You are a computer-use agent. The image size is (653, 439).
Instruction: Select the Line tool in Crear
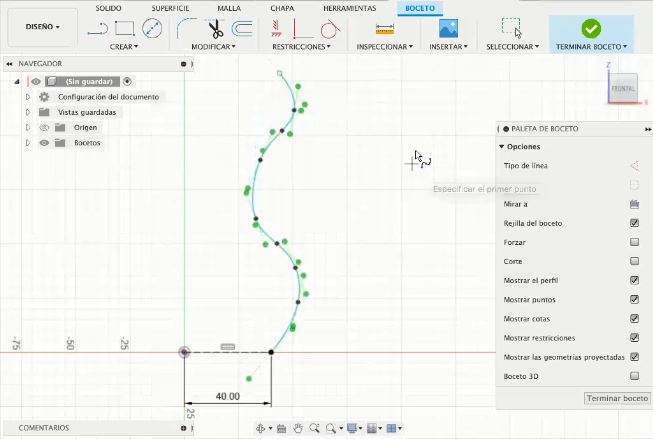pos(97,29)
